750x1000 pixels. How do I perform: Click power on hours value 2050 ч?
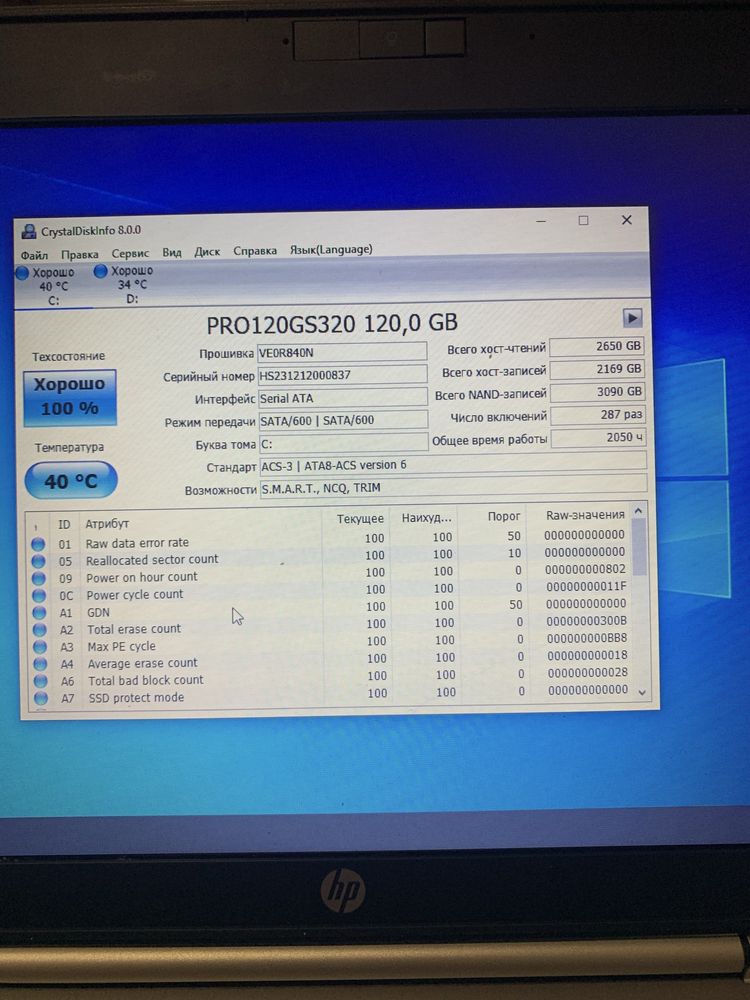click(x=599, y=438)
